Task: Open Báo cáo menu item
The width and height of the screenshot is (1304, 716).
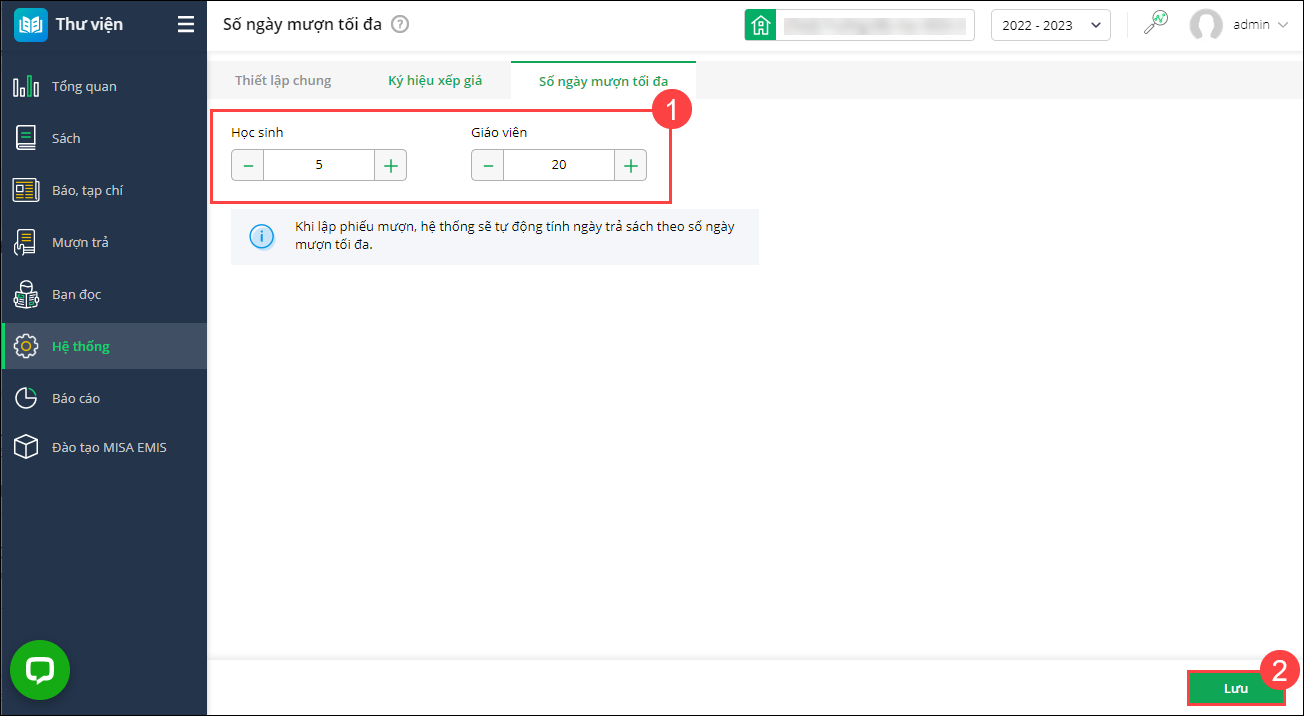Action: (104, 398)
